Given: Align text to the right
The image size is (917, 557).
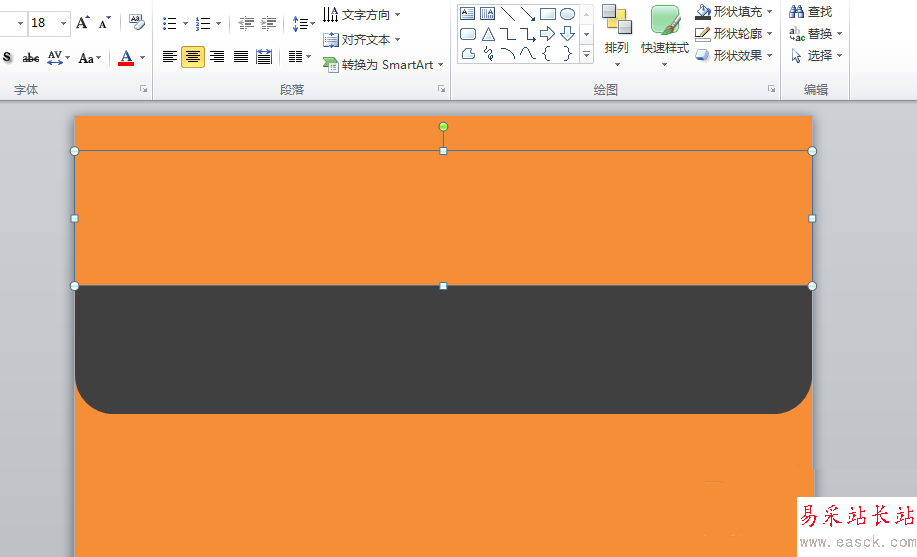Looking at the screenshot, I should [217, 57].
